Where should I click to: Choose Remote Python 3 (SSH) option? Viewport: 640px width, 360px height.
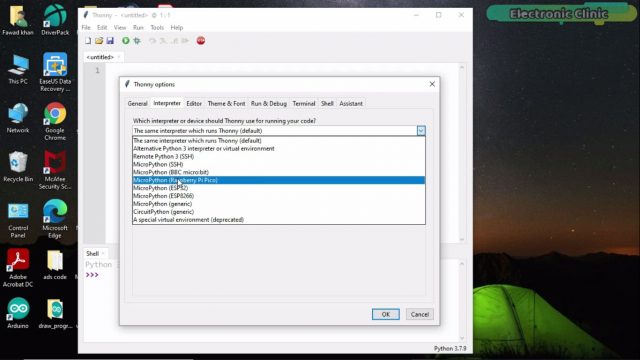[x=279, y=156]
